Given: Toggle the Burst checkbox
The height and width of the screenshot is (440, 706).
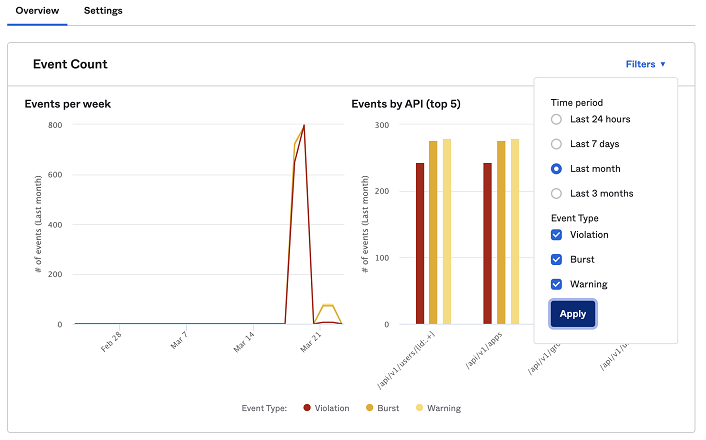Looking at the screenshot, I should pos(557,260).
